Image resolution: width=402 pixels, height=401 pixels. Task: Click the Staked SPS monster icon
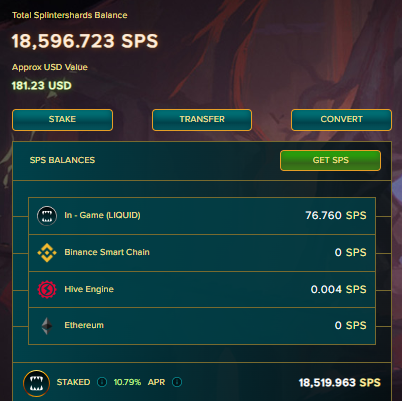pos(36,383)
